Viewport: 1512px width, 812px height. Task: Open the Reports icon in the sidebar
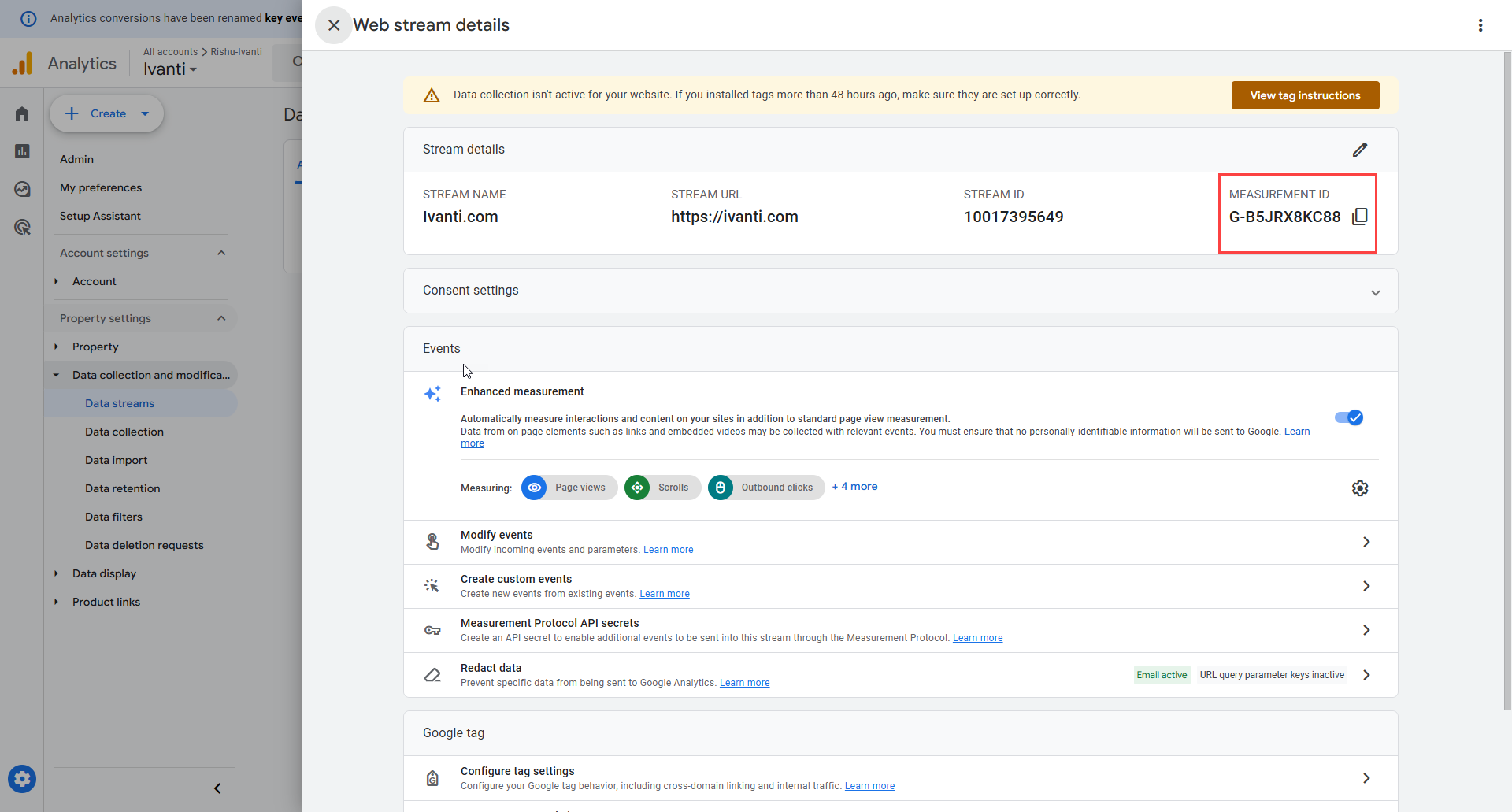tap(22, 151)
